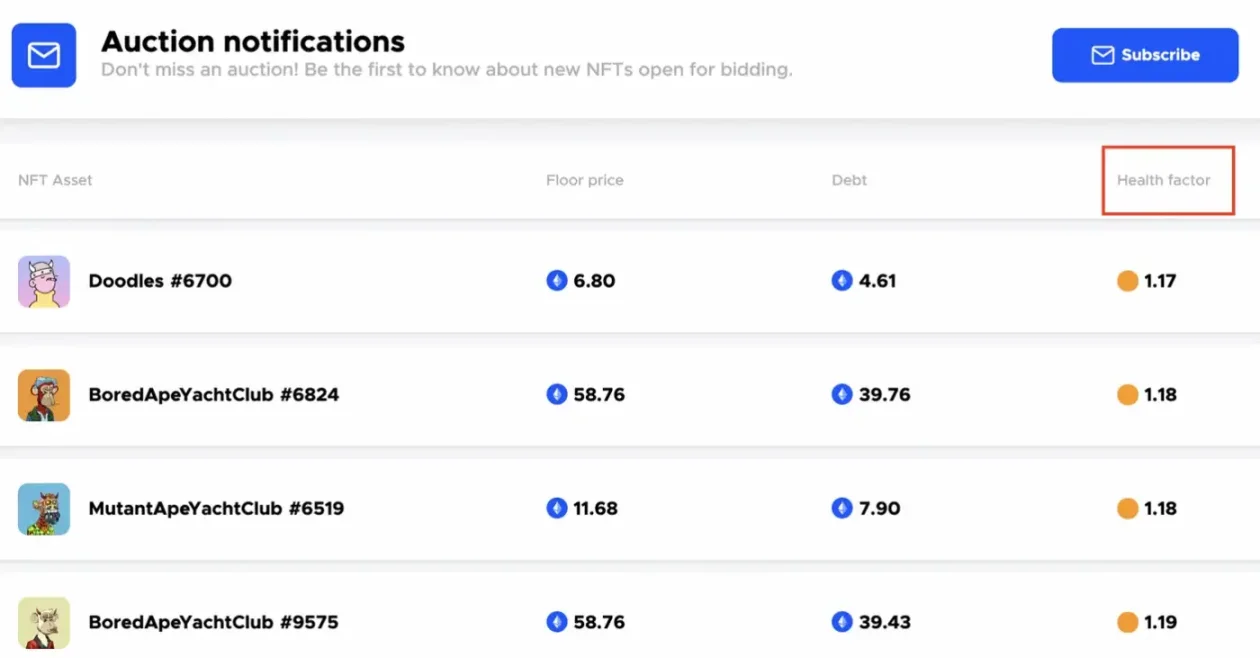Click the orange health dot beside 1.17
The height and width of the screenshot is (658, 1260).
point(1127,281)
